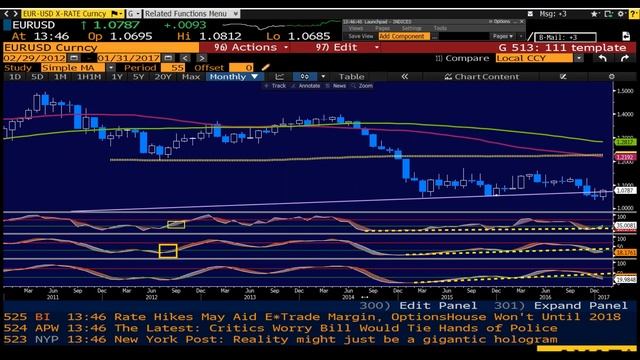Select the candlestick chart type icon
Screen dimensions: 640x360
coord(305,77)
